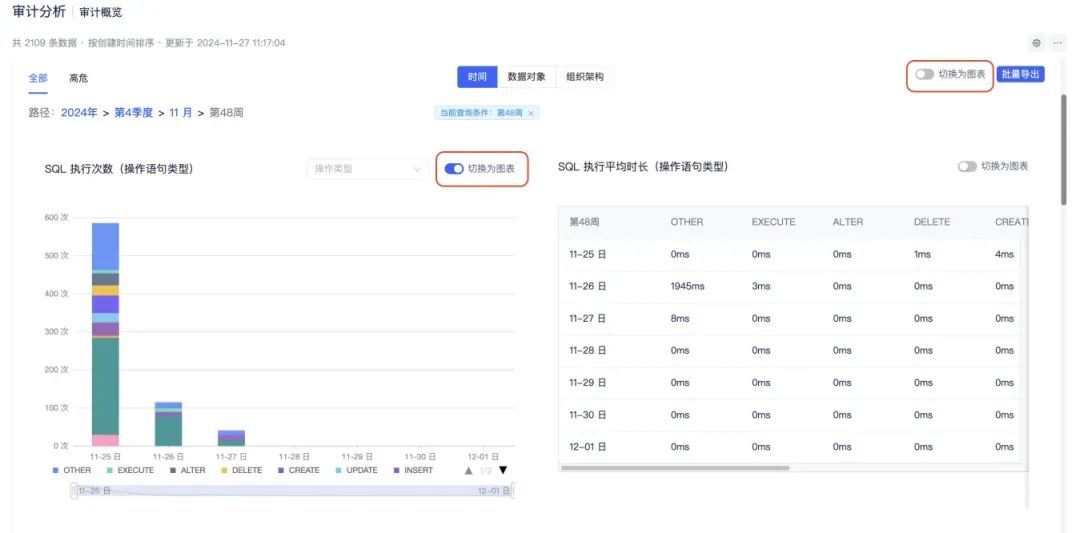
Task: Select the 组织架构 dimension tab
Action: coord(585,77)
